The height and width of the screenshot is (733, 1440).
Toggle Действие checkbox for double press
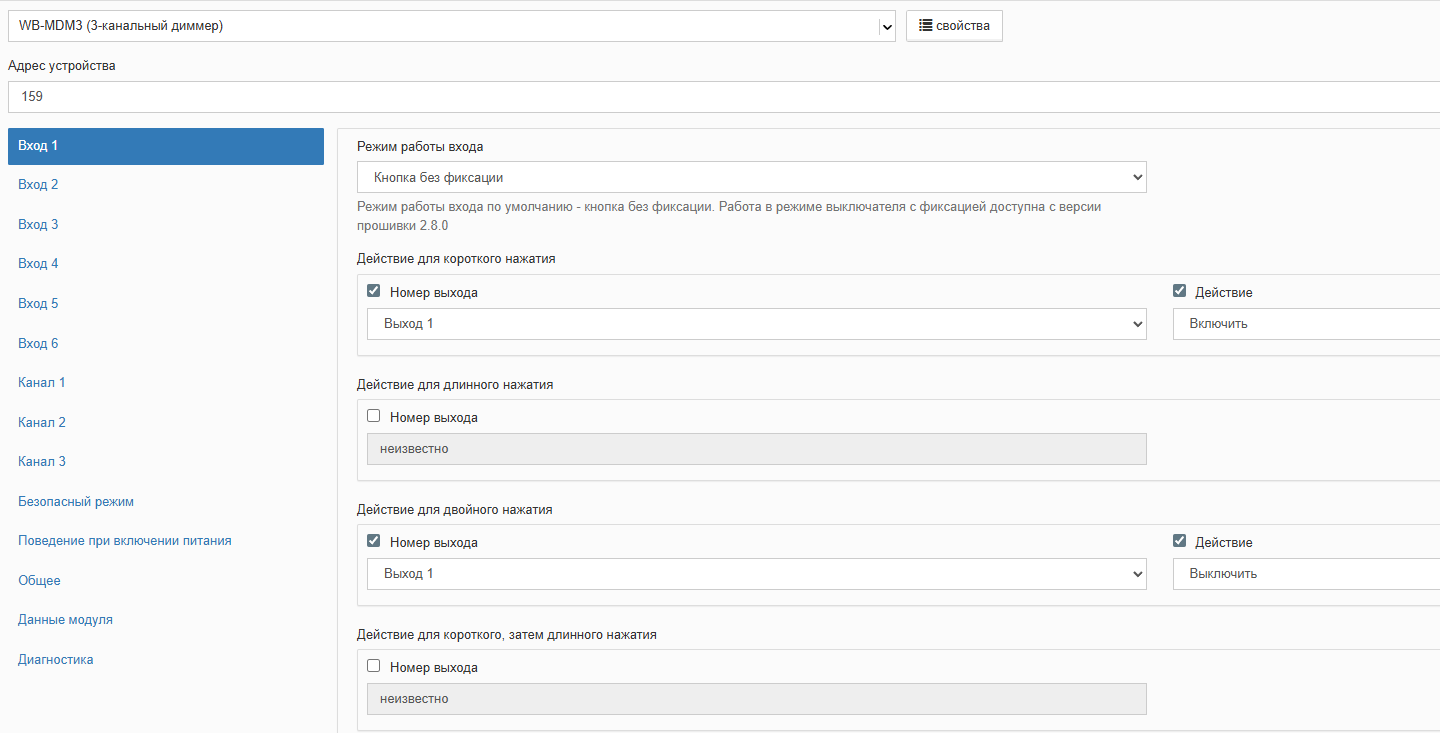1180,542
